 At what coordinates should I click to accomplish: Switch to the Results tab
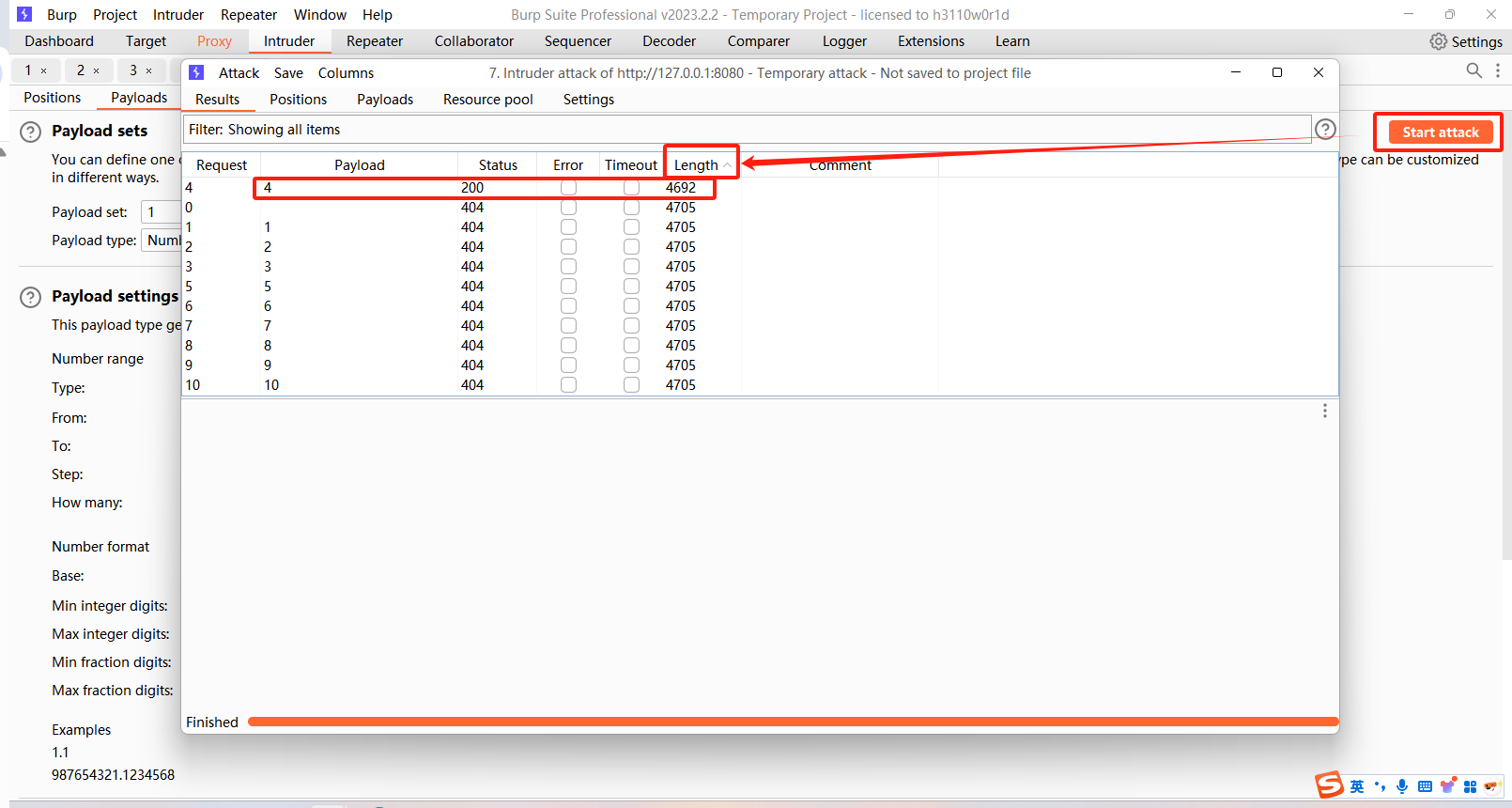pos(217,100)
